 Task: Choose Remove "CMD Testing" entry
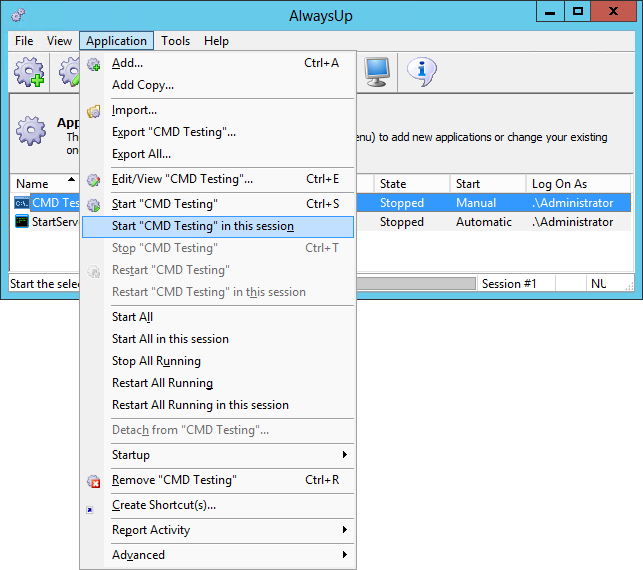[x=218, y=480]
